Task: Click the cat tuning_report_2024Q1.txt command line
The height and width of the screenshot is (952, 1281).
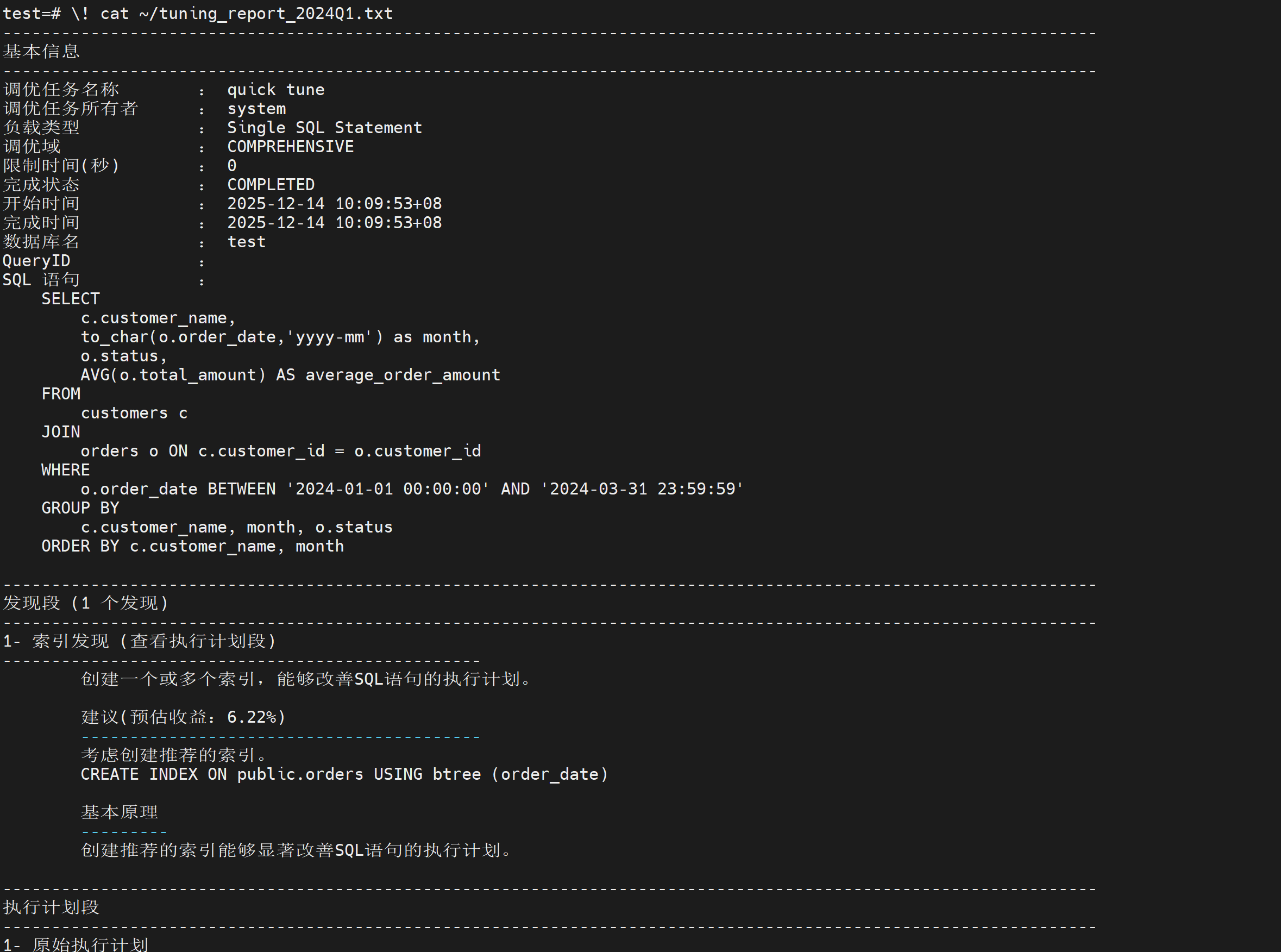Action: pyautogui.click(x=198, y=13)
